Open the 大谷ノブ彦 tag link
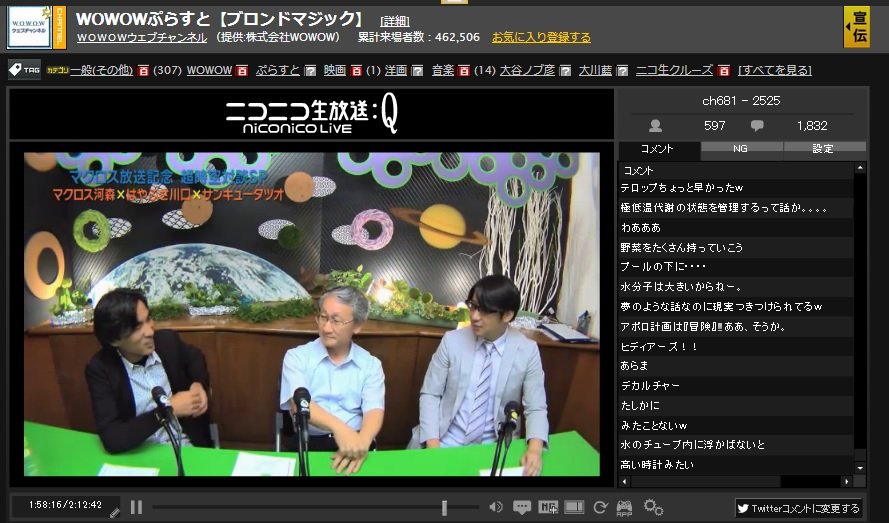This screenshot has width=889, height=523. (x=527, y=70)
